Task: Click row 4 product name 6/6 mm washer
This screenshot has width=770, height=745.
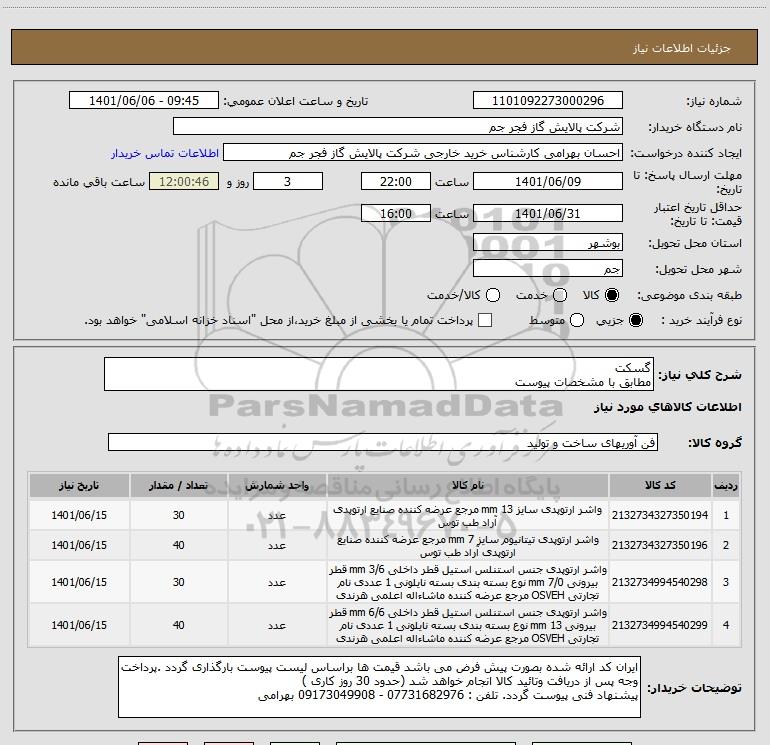Action: click(468, 626)
